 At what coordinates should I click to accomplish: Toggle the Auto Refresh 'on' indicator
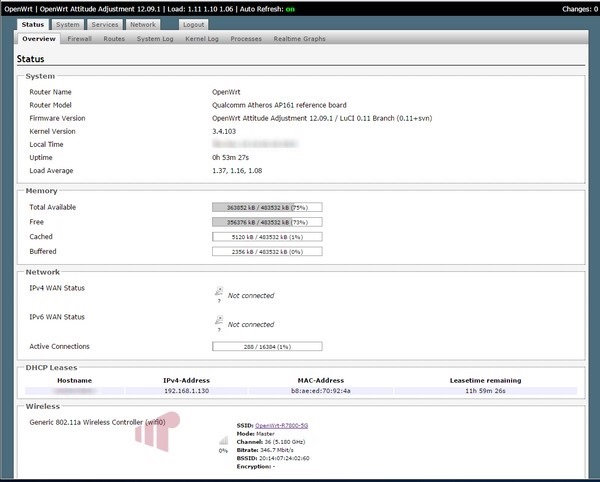[290, 9]
